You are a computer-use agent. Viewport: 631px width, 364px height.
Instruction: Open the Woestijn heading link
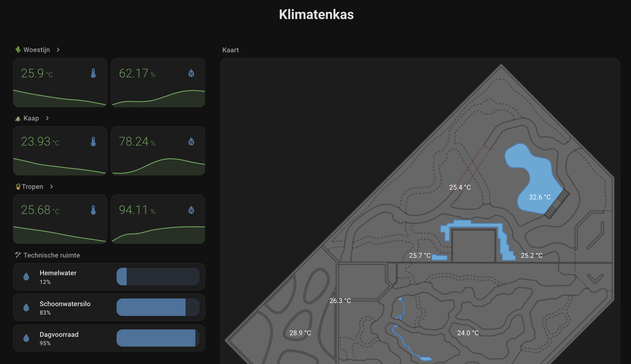point(37,50)
